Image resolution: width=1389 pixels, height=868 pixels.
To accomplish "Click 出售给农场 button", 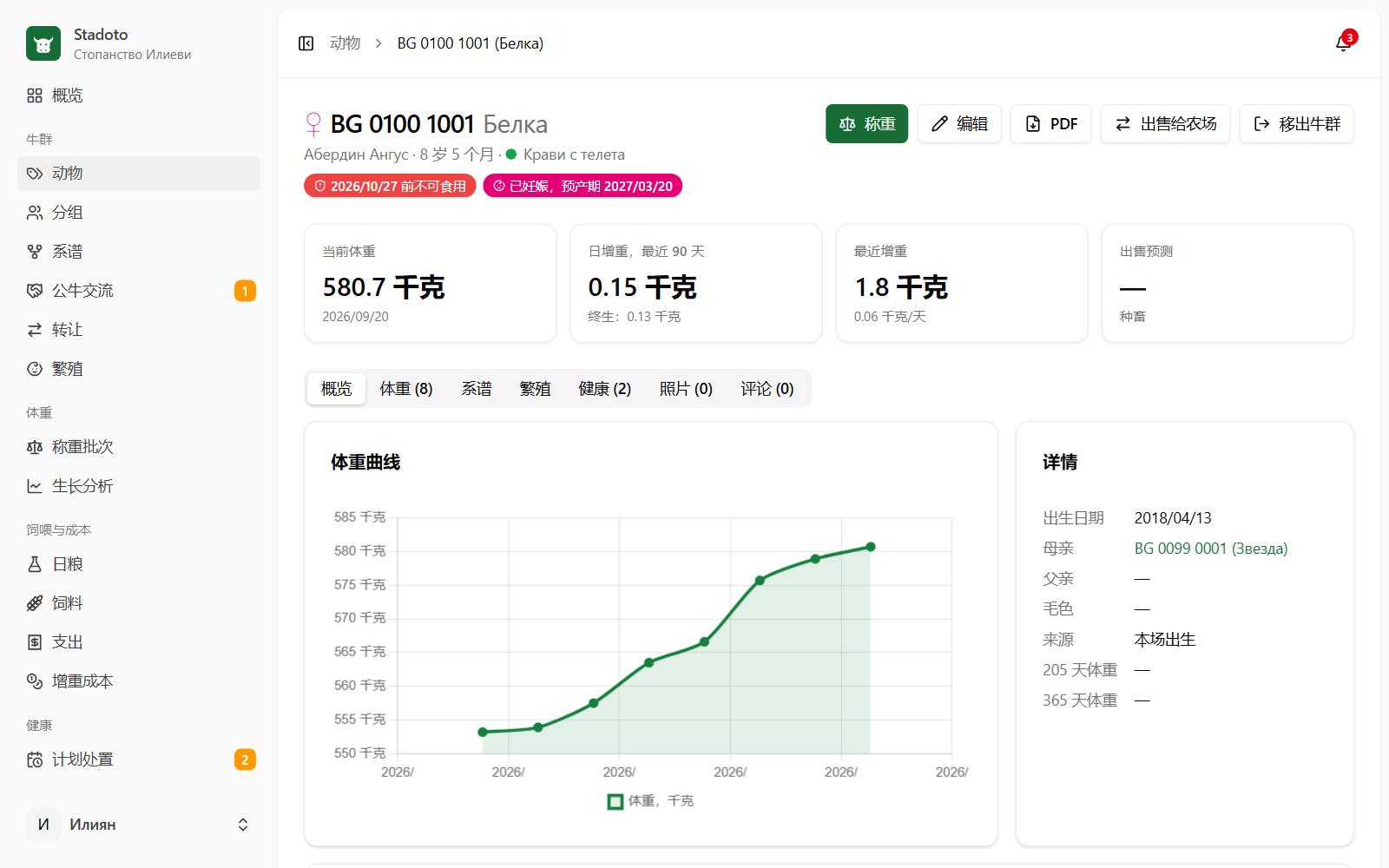I will [x=1166, y=124].
